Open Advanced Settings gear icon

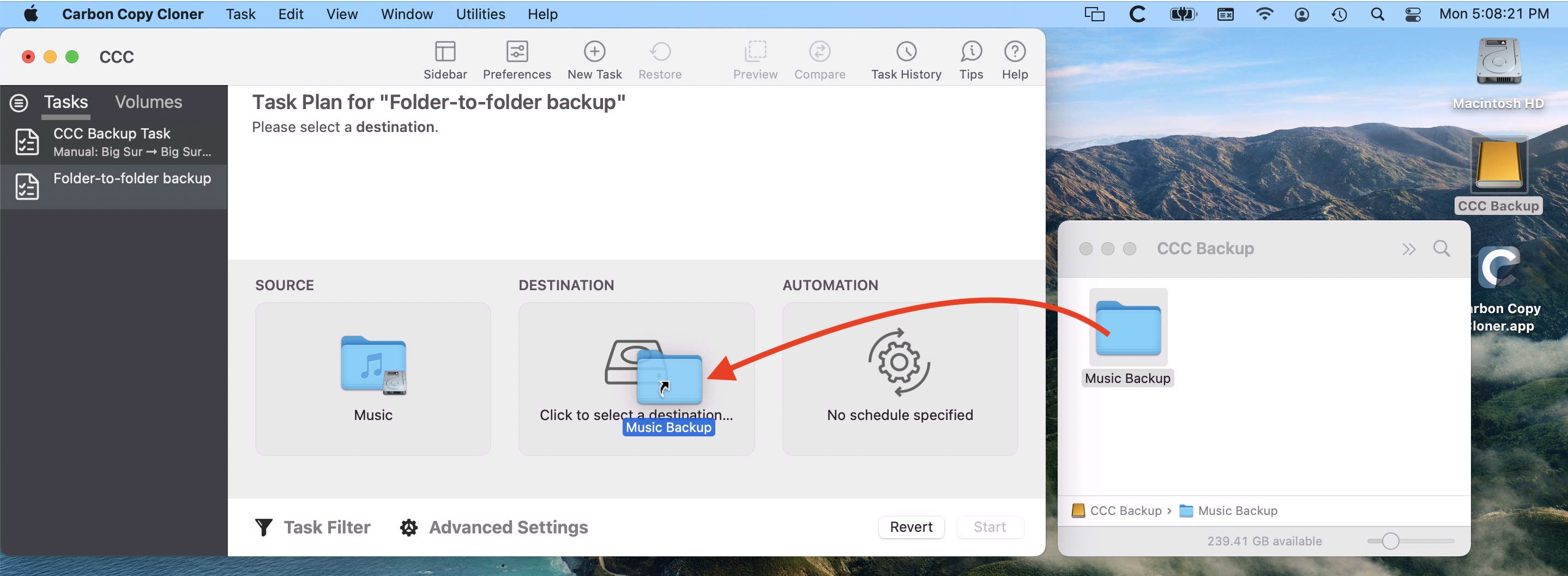408,527
